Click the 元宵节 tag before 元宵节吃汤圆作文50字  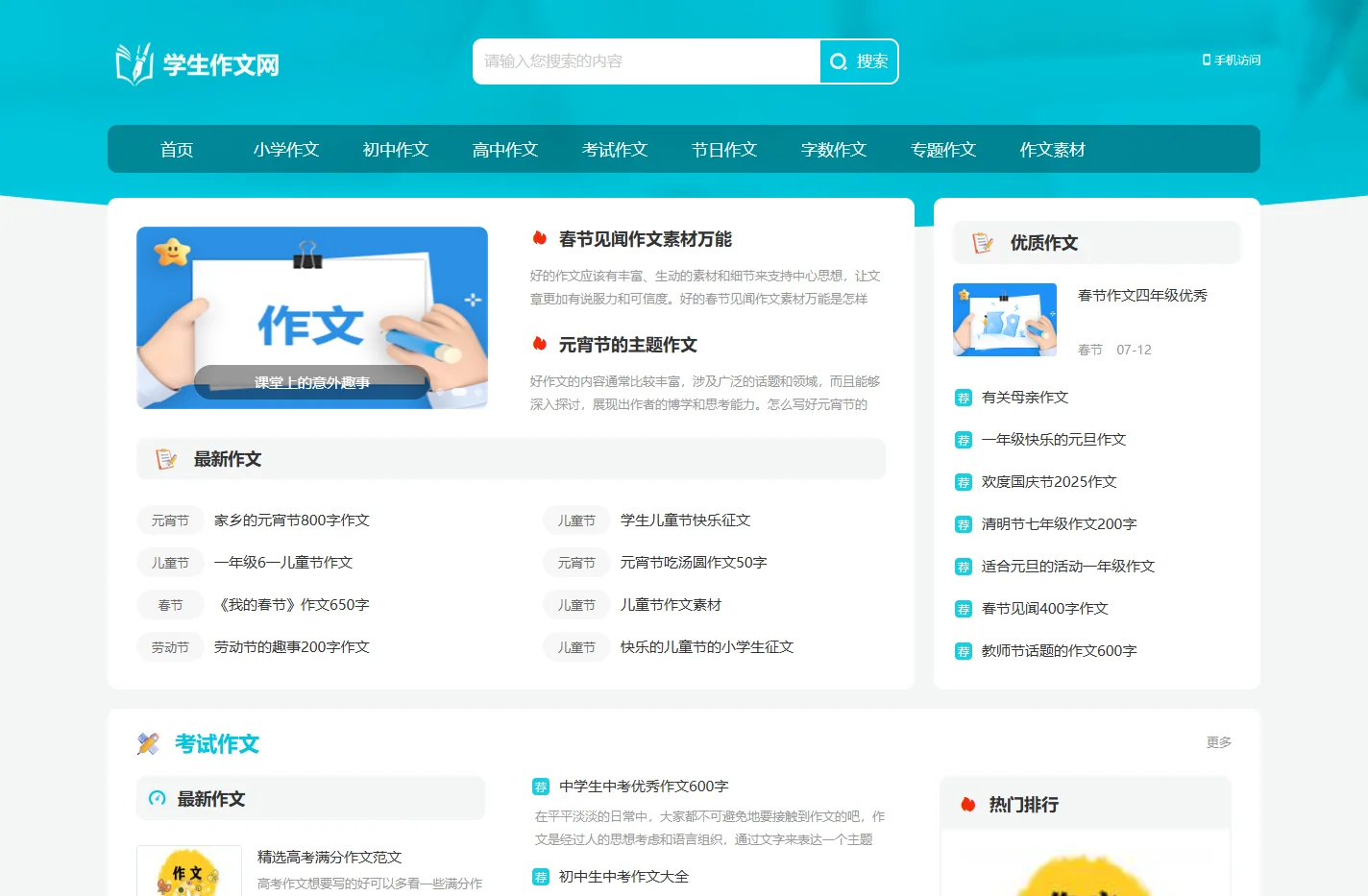click(576, 563)
